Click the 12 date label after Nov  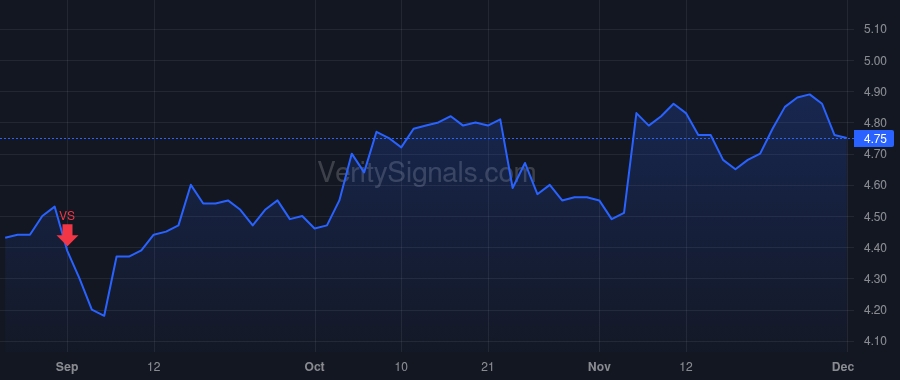pyautogui.click(x=686, y=367)
